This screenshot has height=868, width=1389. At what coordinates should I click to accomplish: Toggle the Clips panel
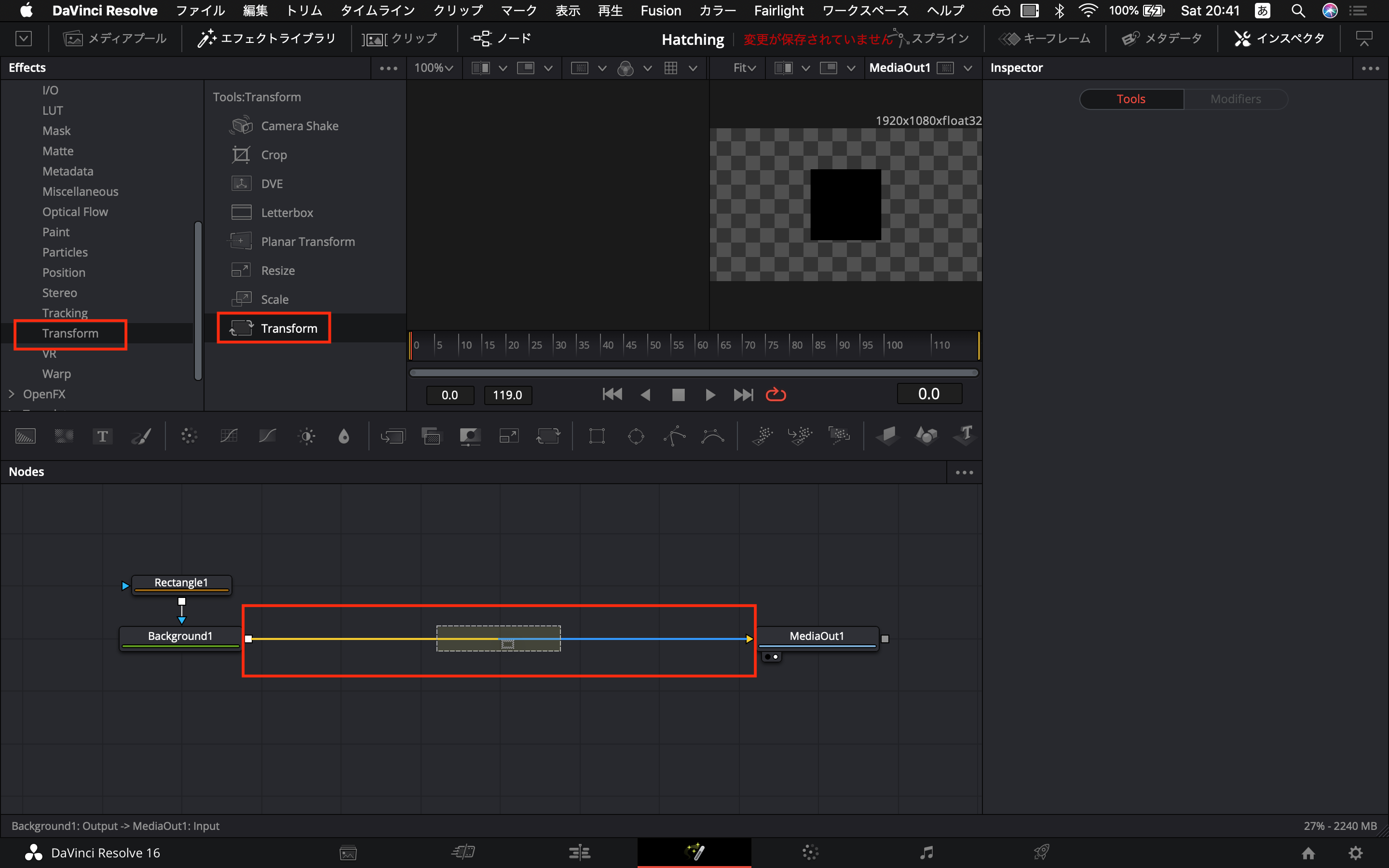coord(400,39)
